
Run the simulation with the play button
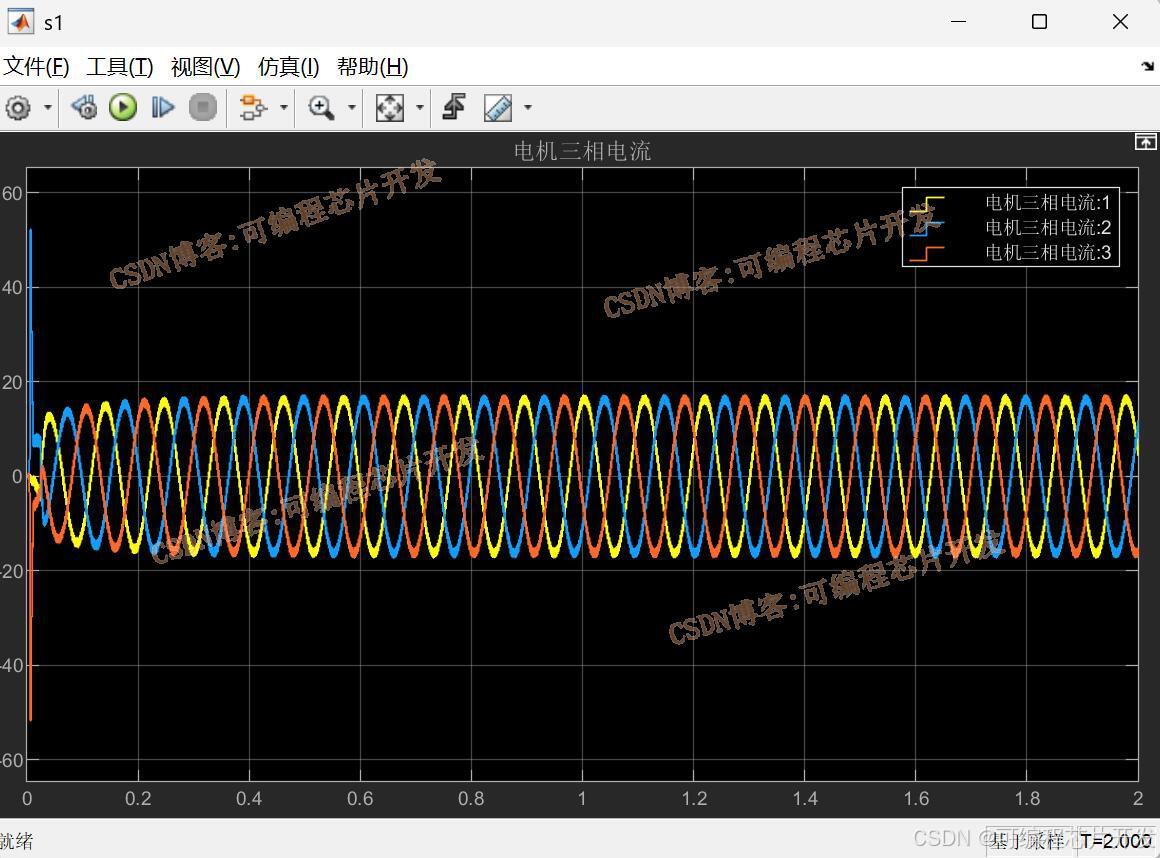click(123, 108)
